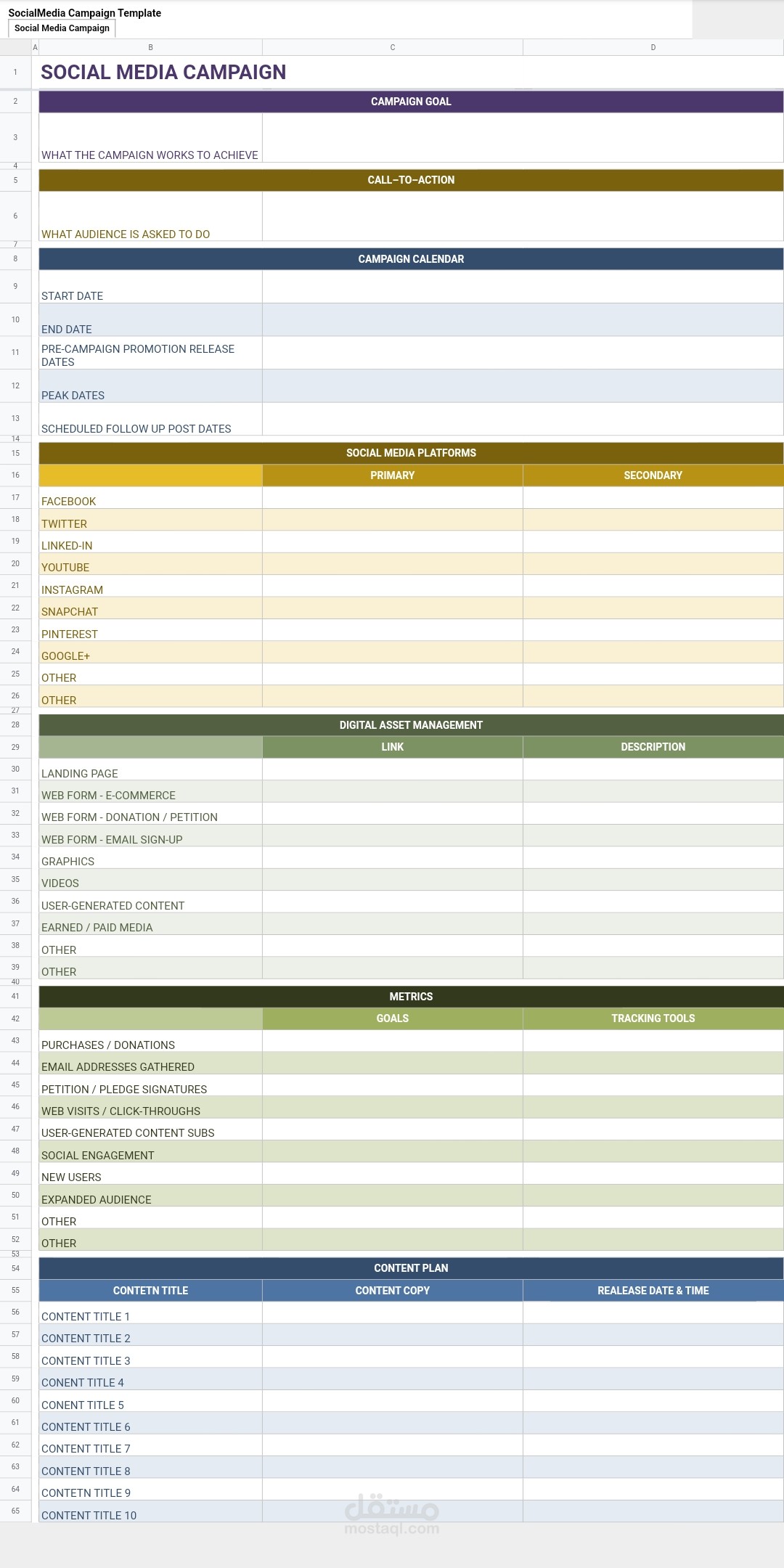Select the TWITTER row label
This screenshot has height=1568, width=784.
(x=150, y=520)
